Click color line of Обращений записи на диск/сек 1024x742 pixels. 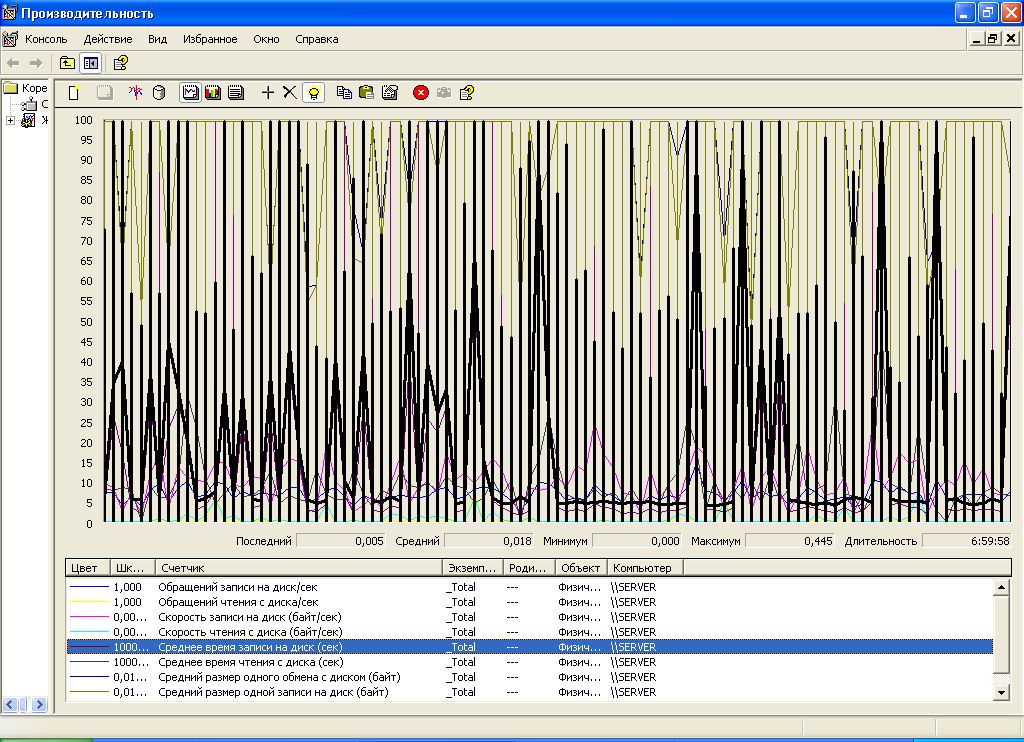click(87, 588)
